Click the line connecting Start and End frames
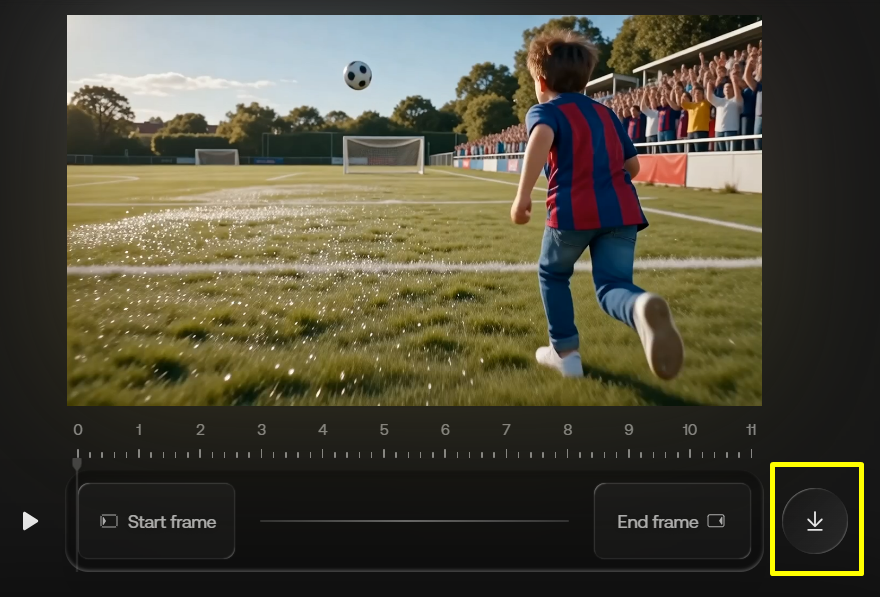The image size is (880, 597). (x=414, y=521)
